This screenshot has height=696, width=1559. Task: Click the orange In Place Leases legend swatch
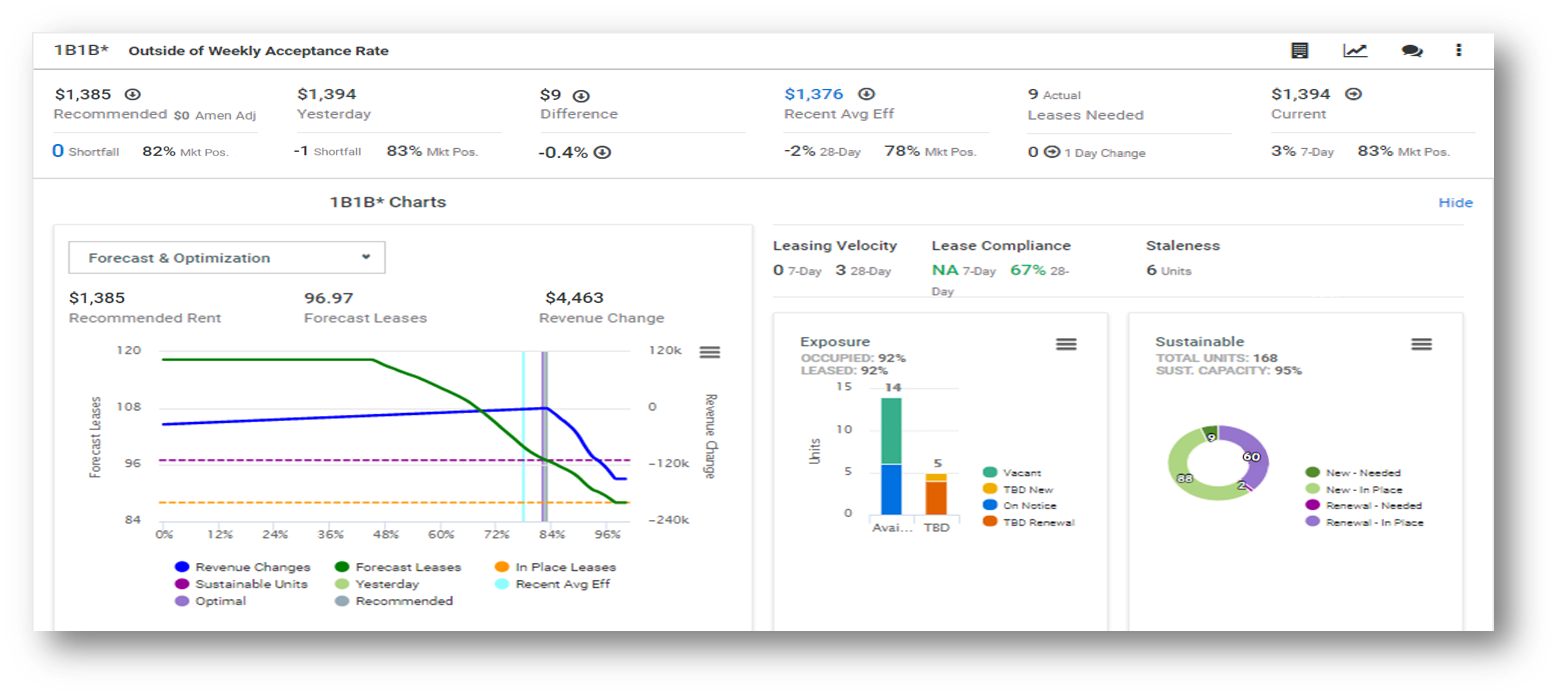pos(502,567)
